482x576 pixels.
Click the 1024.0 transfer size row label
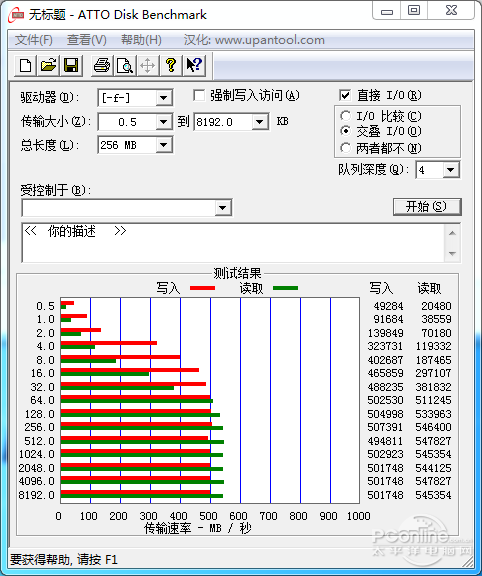click(36, 454)
